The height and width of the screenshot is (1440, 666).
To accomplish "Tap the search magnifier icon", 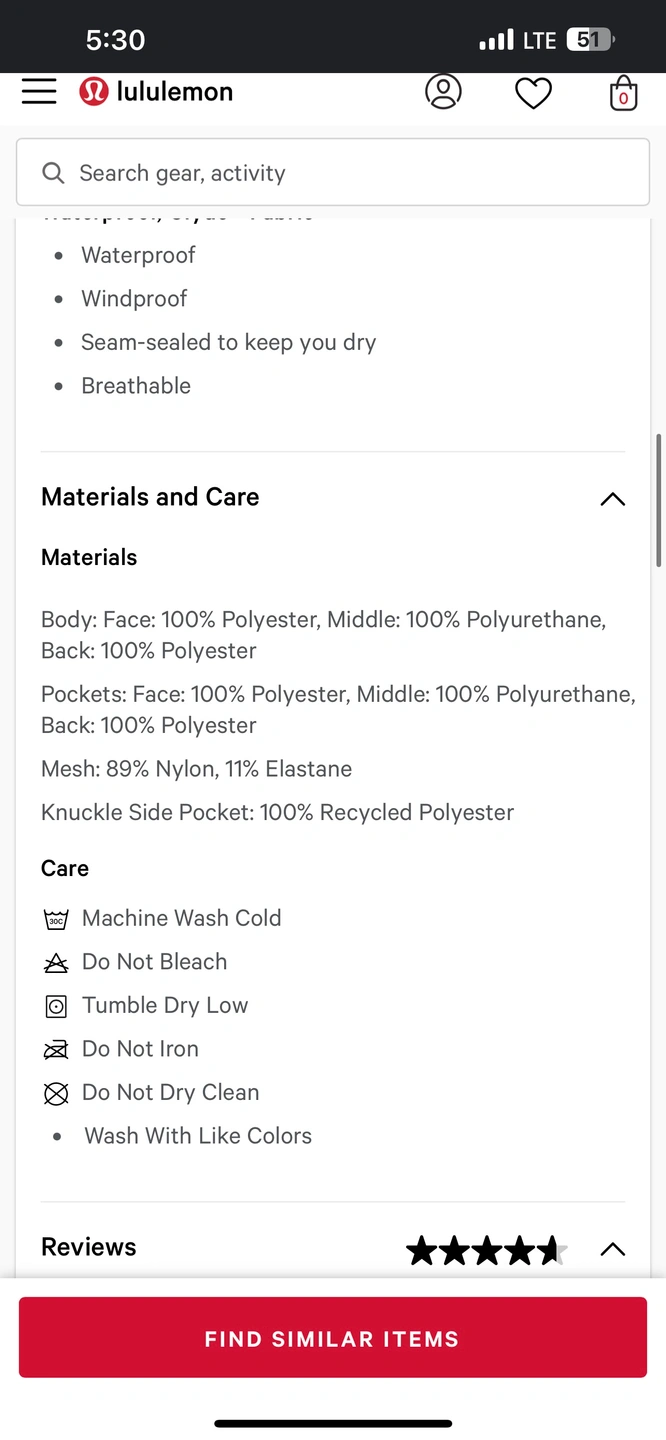I will point(53,173).
